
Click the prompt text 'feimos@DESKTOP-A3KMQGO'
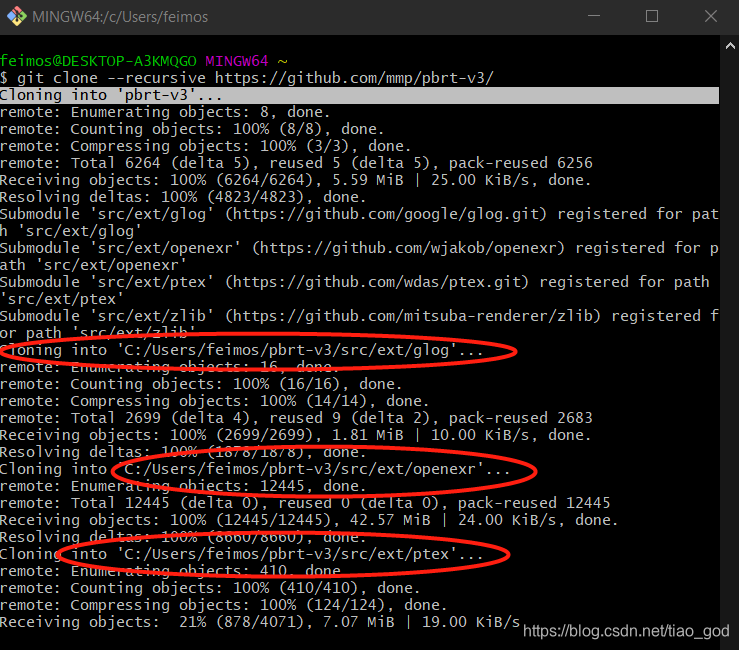coord(98,61)
